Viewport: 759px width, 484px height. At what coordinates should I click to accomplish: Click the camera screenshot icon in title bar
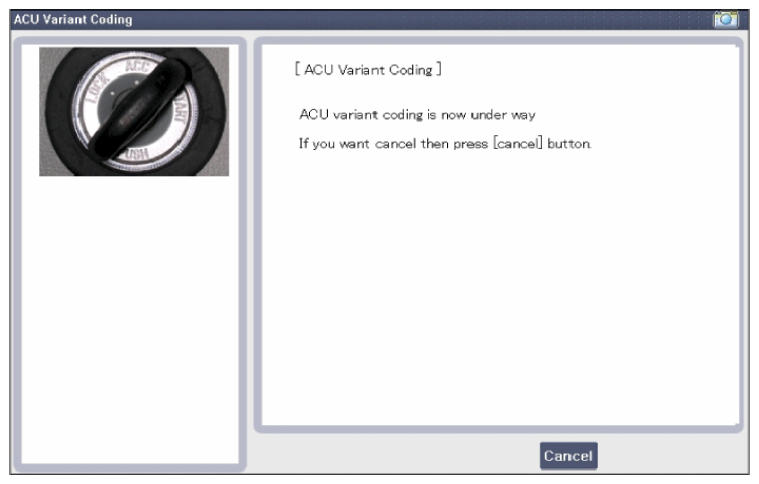click(x=726, y=19)
